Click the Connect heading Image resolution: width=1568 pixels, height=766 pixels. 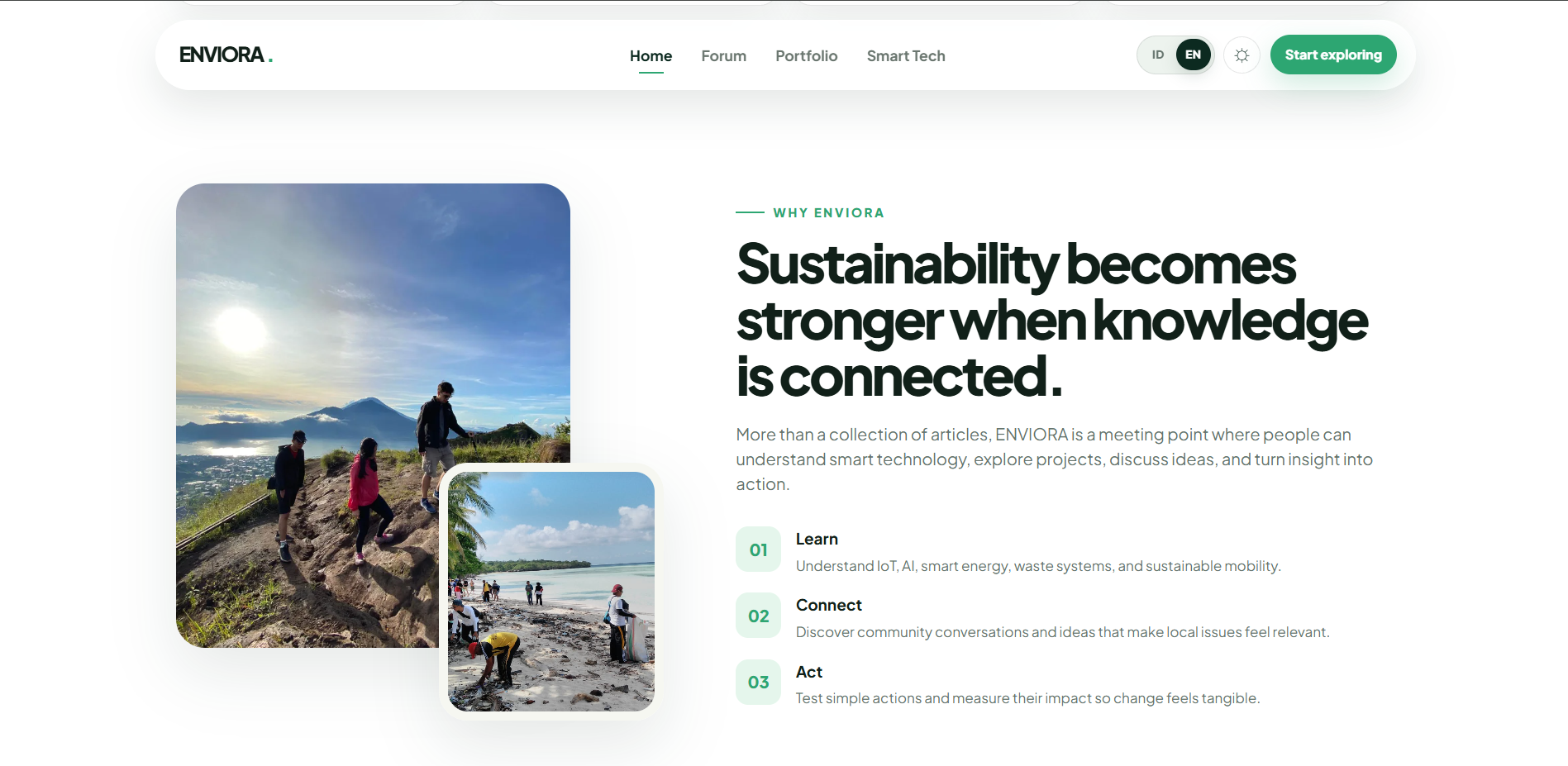pos(828,605)
